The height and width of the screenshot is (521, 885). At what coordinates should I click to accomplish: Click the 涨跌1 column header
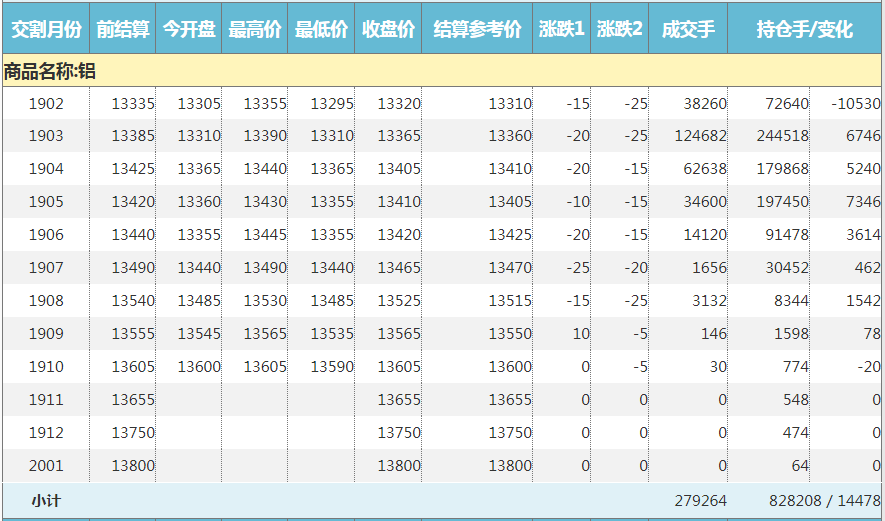coord(561,29)
